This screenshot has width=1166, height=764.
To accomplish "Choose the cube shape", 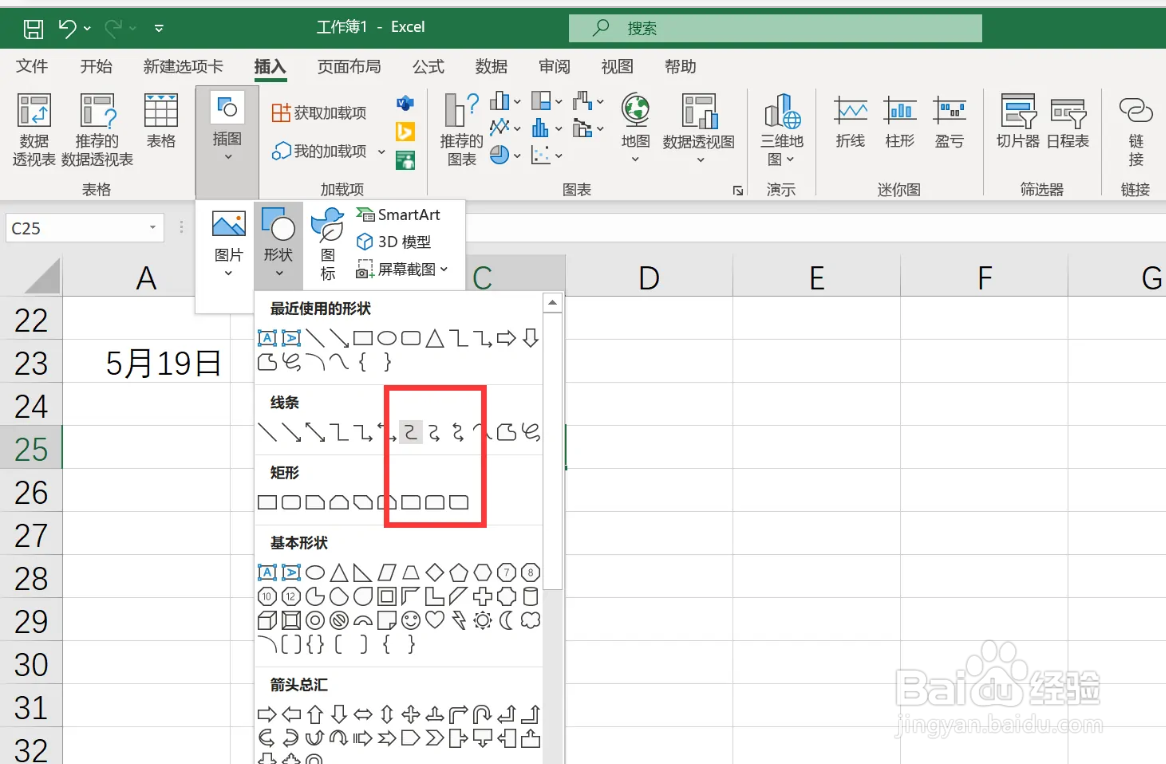I will 267,620.
